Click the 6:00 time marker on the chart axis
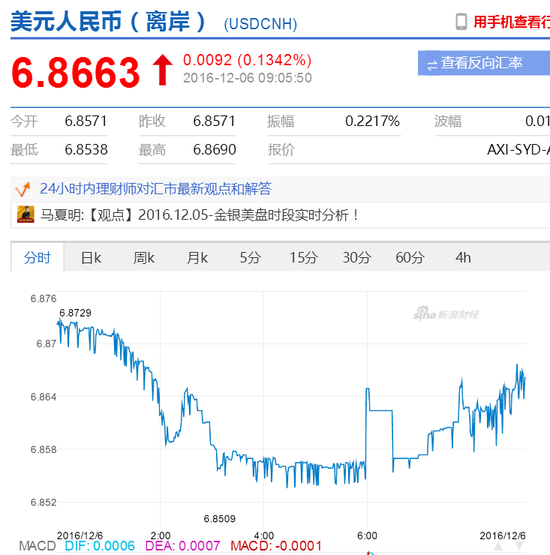550x555 pixels. click(x=367, y=536)
